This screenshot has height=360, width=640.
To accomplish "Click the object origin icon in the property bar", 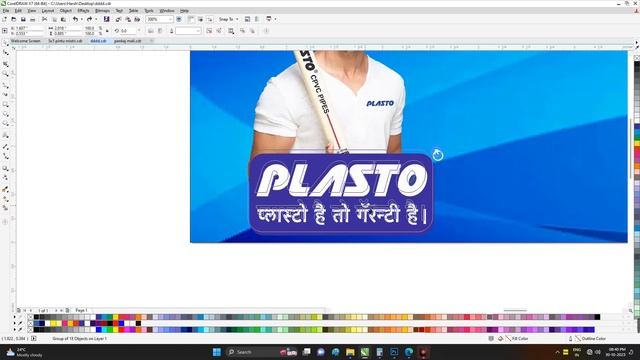I will click(4, 31).
